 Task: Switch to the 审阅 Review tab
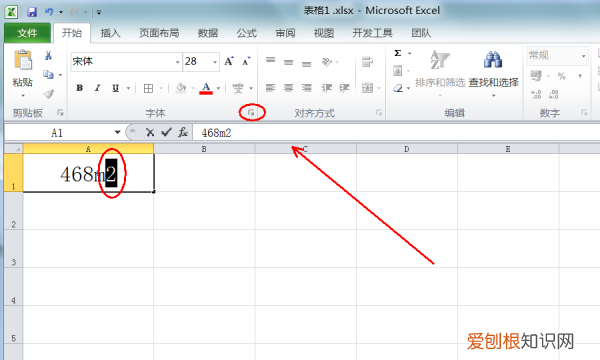[285, 33]
